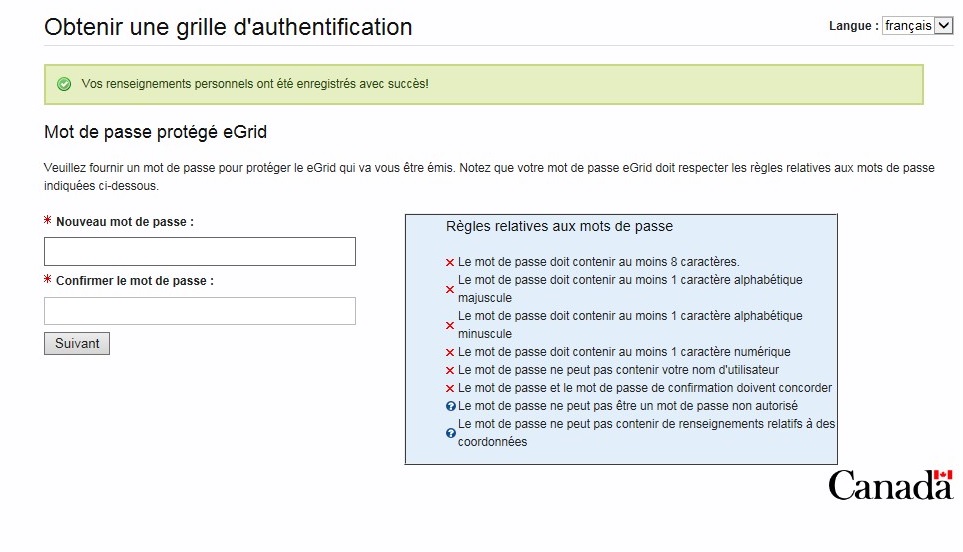This screenshot has width=963, height=552.
Task: Click the red X beside the 8 caractères rule
Action: tap(450, 263)
